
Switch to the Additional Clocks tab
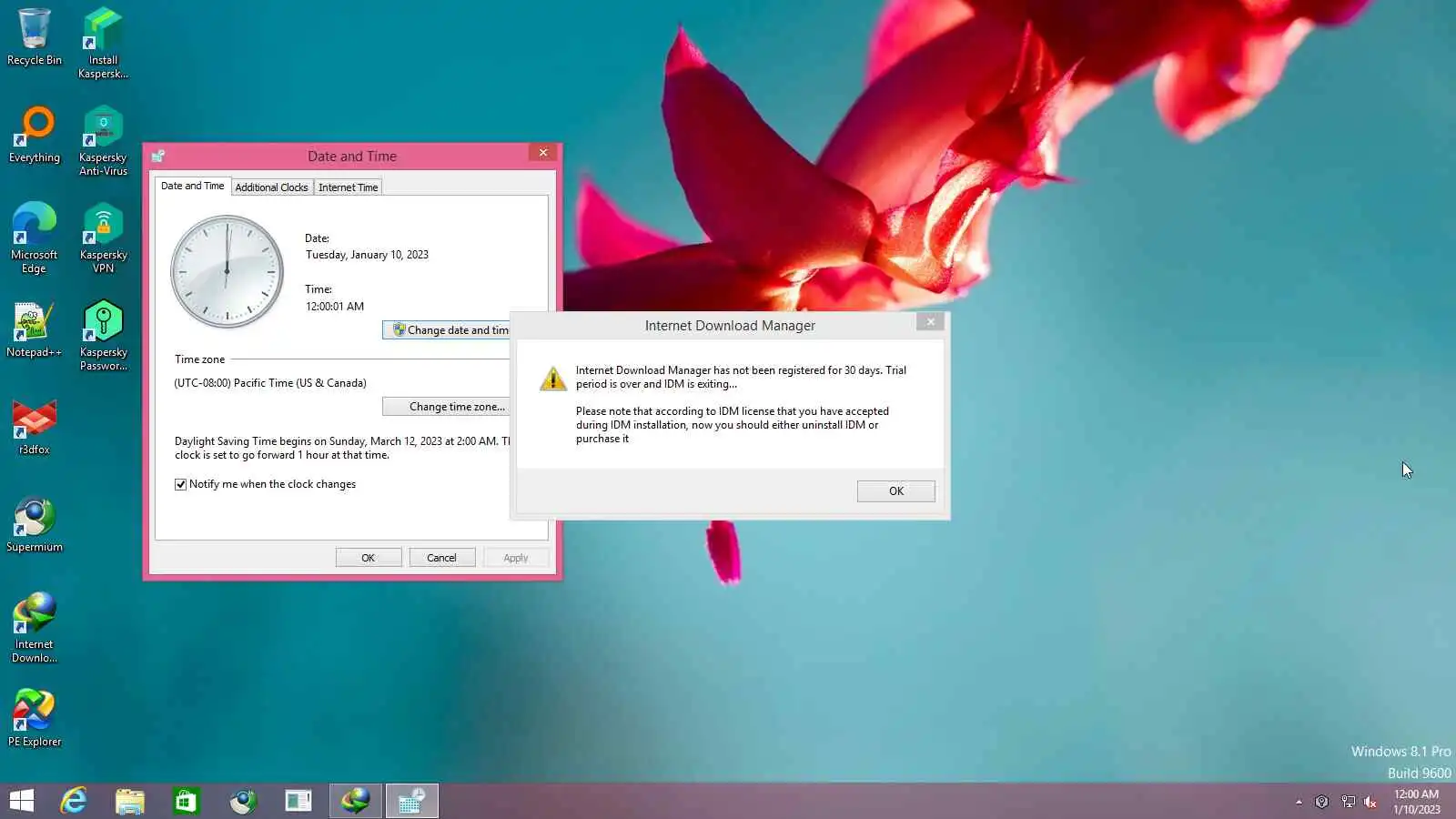click(x=271, y=187)
